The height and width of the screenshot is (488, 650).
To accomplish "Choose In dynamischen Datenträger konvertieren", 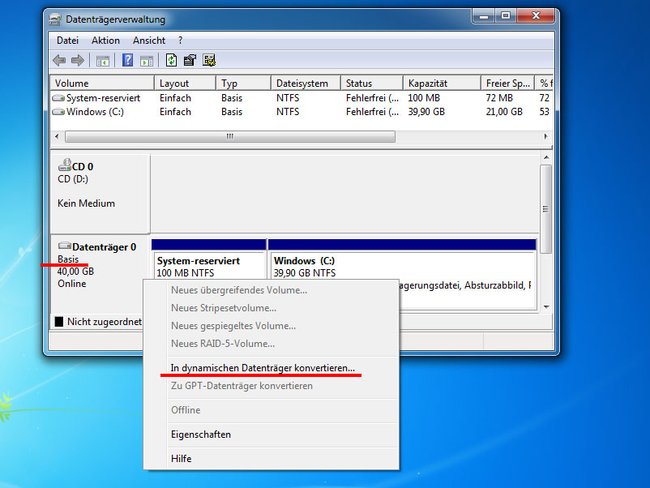I will [x=263, y=368].
